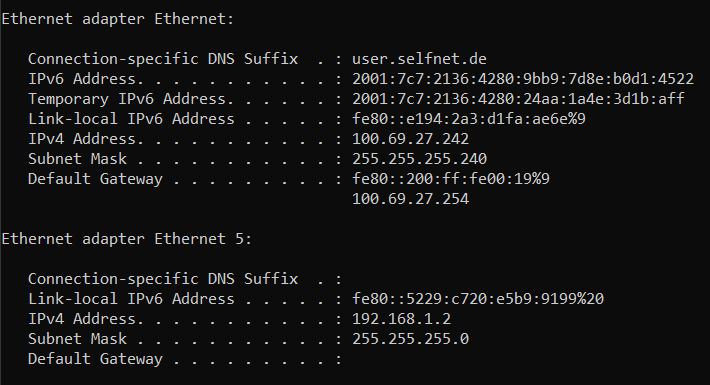Click the first 'Connection-specific DNS Suffix' label
Viewport: 710px width, 385px height.
point(163,59)
